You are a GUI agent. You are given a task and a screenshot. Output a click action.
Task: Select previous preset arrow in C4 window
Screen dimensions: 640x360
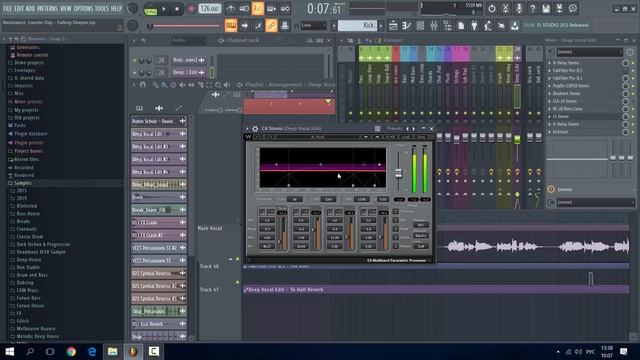(x=407, y=129)
